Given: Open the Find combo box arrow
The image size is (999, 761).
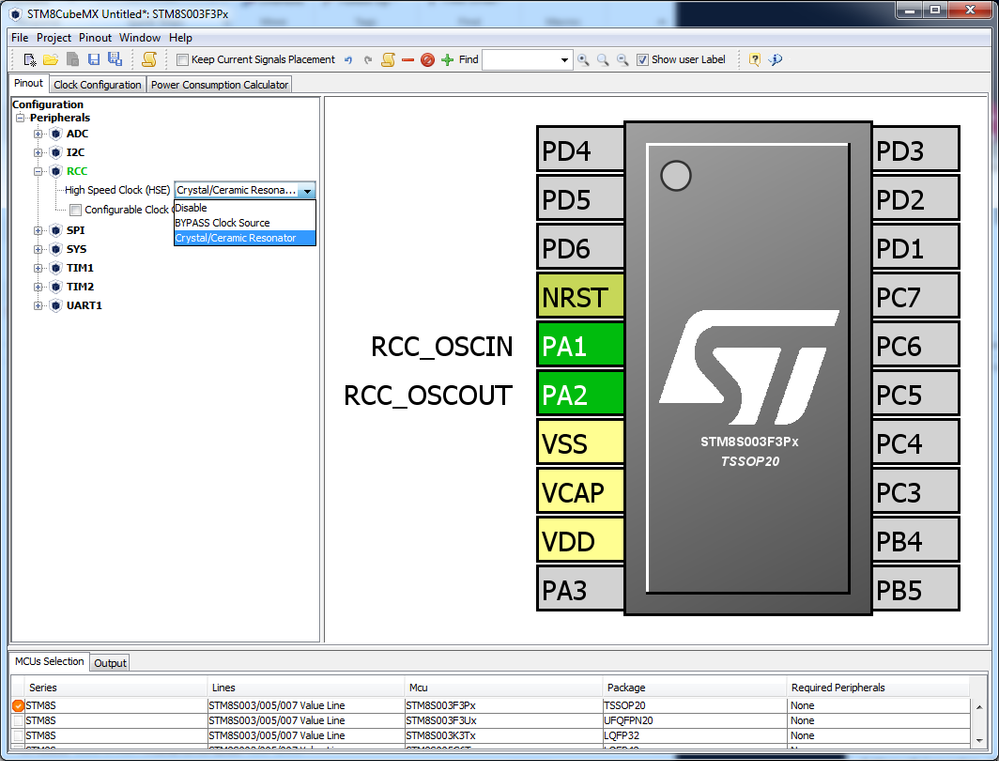Looking at the screenshot, I should click(564, 60).
